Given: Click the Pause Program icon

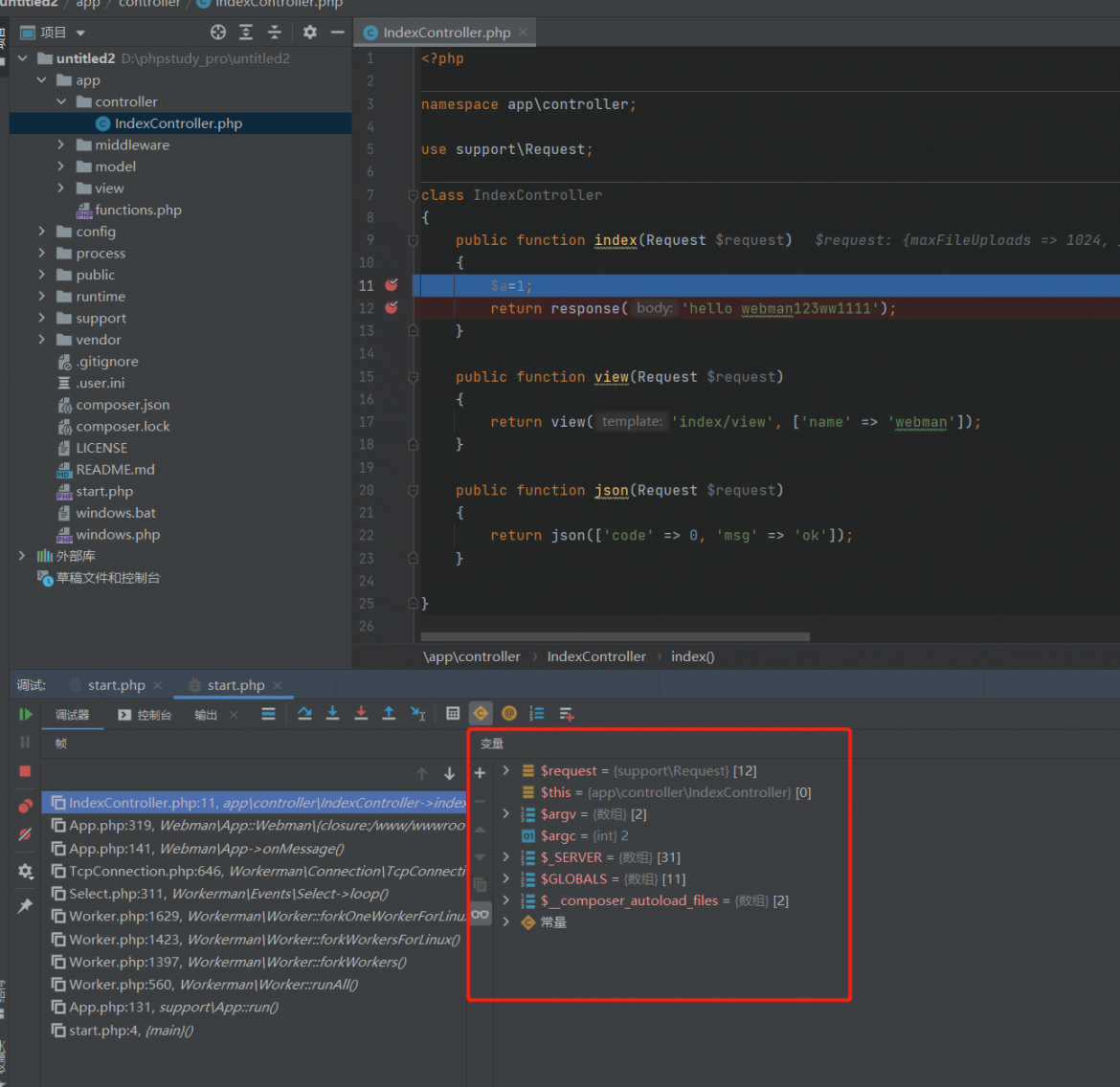Looking at the screenshot, I should [24, 742].
